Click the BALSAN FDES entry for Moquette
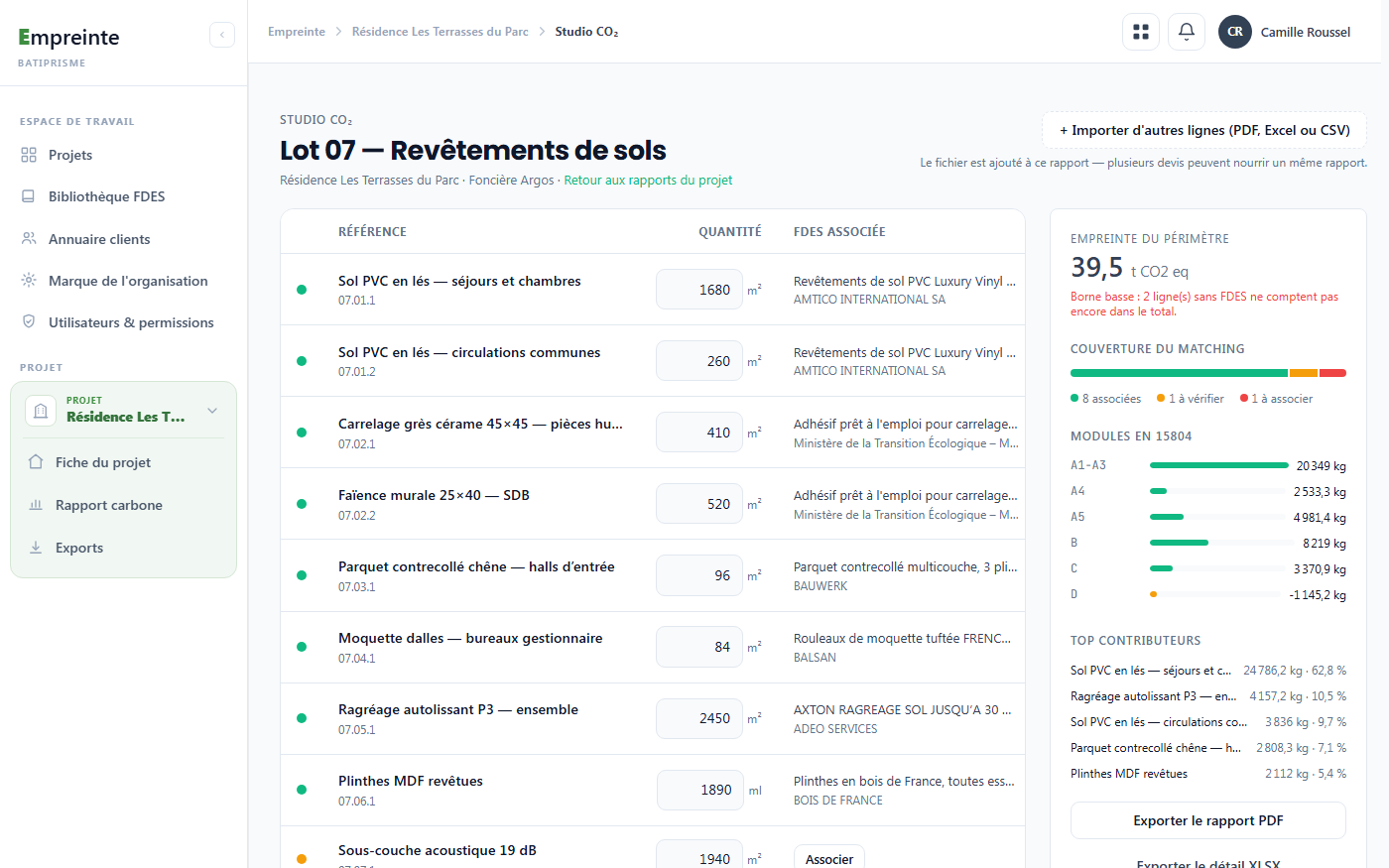Screen dimensions: 1389x868 [x=903, y=647]
